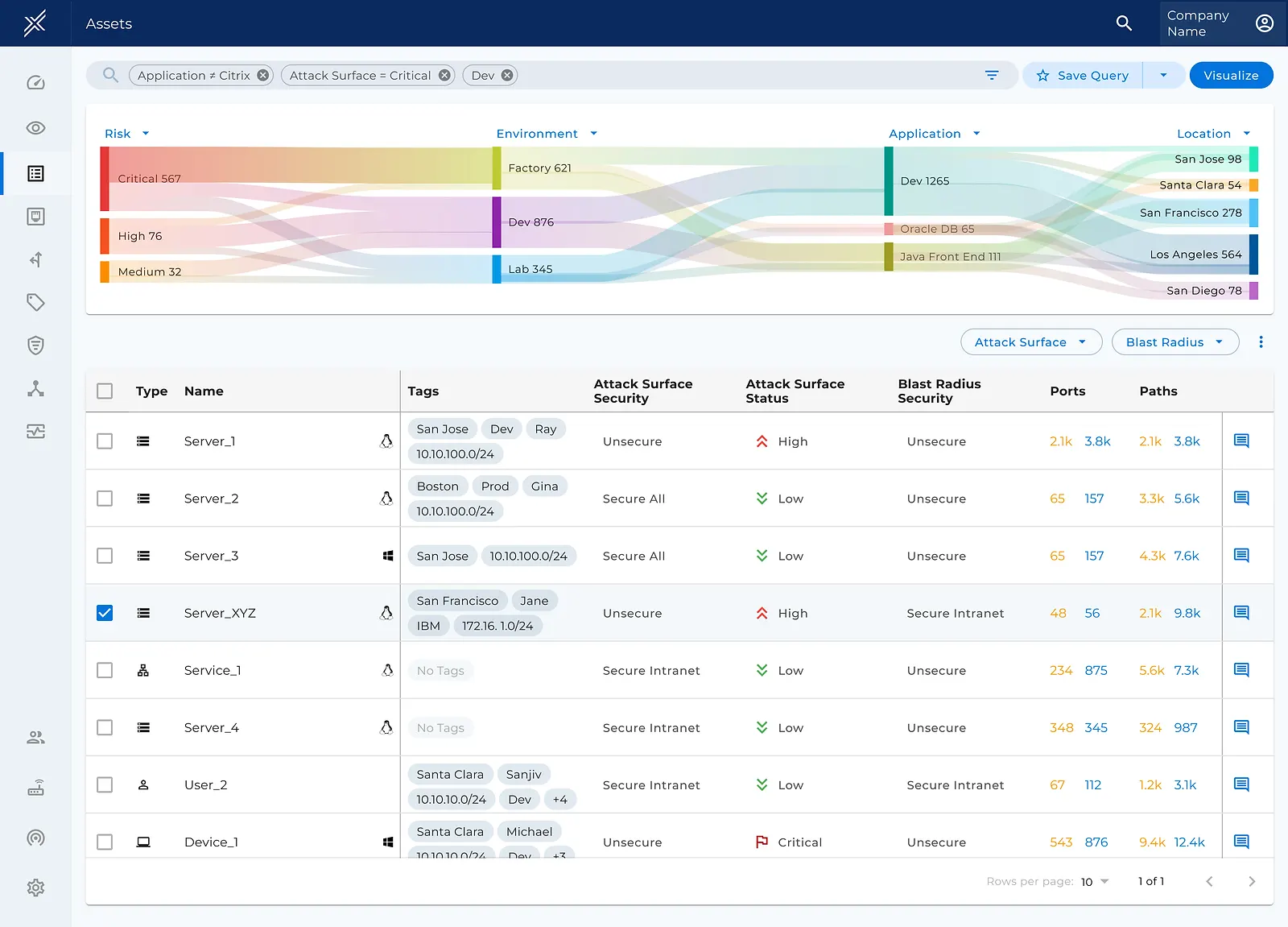Click the +4 more tags chip for User_2
1288x927 pixels.
coord(559,800)
